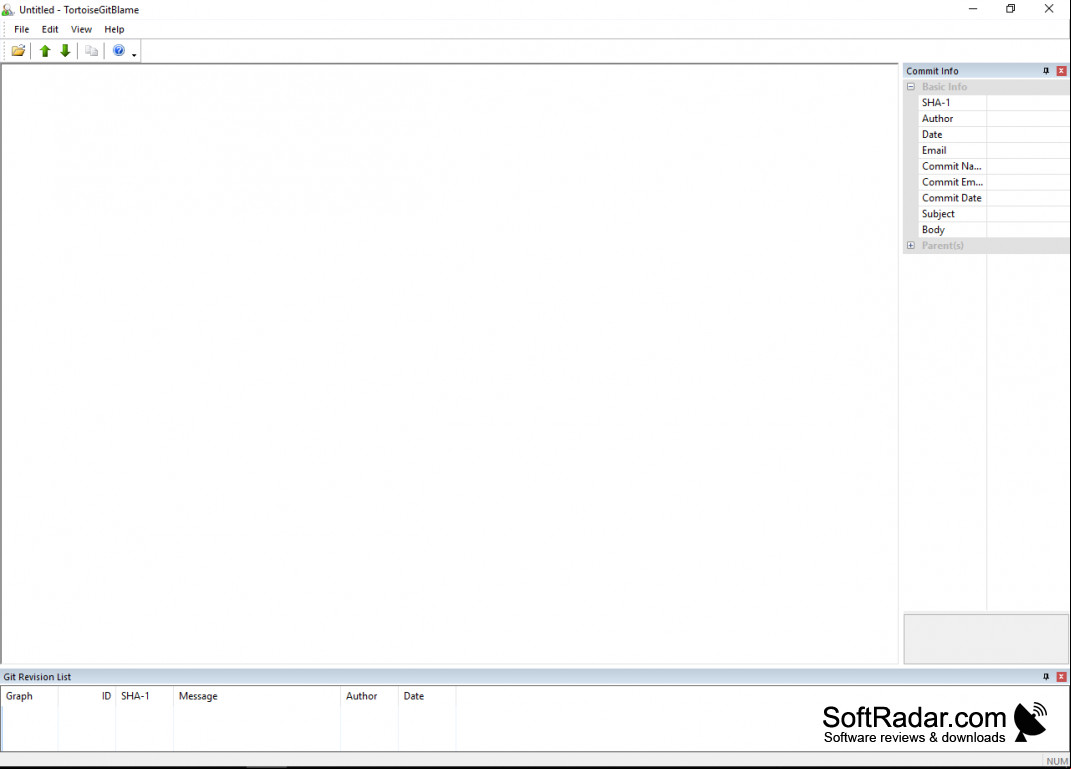The image size is (1071, 769).
Task: Pin the Commit Info panel
Action: pos(1046,71)
